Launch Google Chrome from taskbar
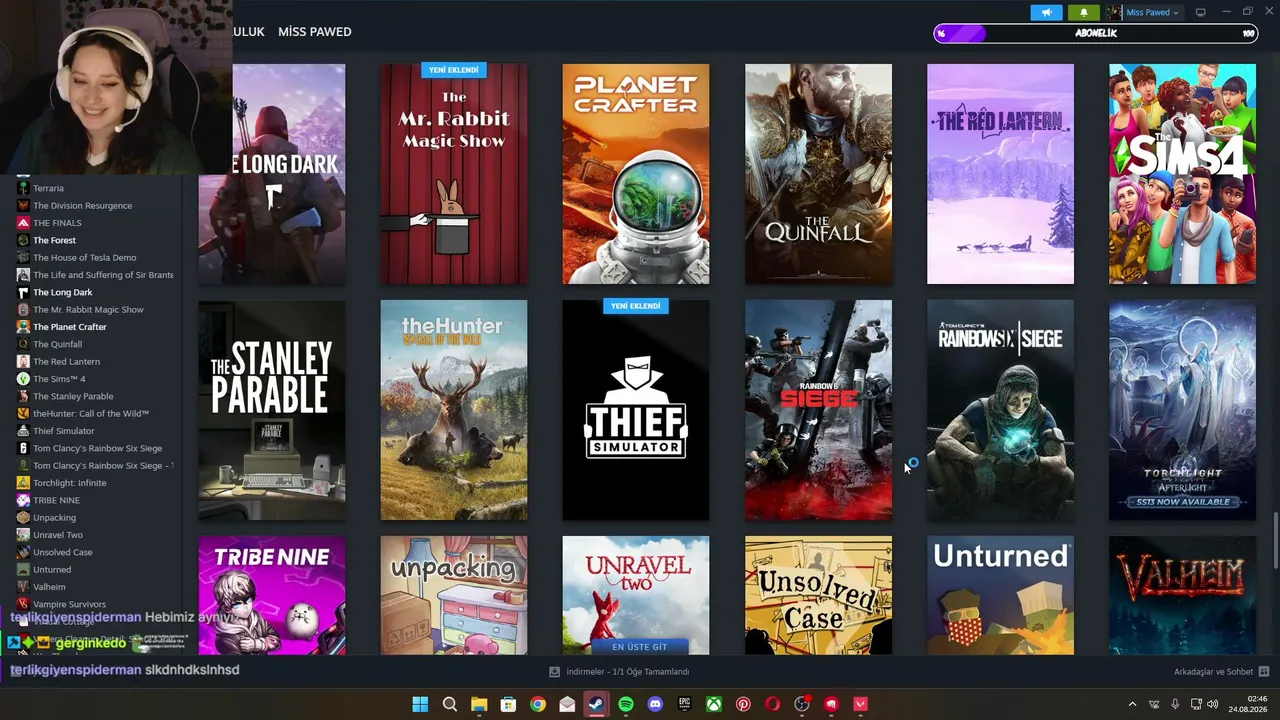The width and height of the screenshot is (1280, 720). click(x=538, y=704)
